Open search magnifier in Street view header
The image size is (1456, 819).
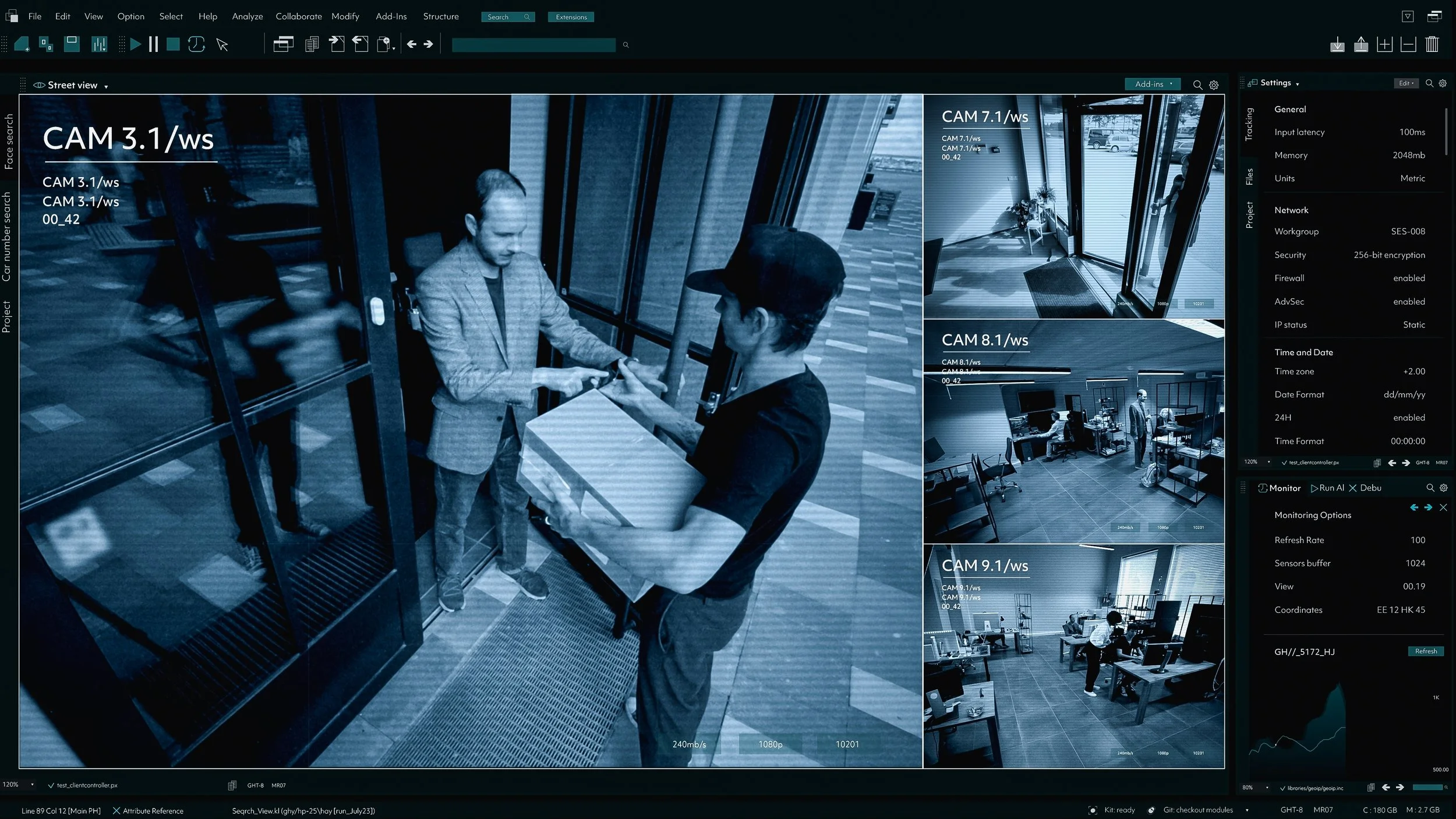click(x=1197, y=85)
